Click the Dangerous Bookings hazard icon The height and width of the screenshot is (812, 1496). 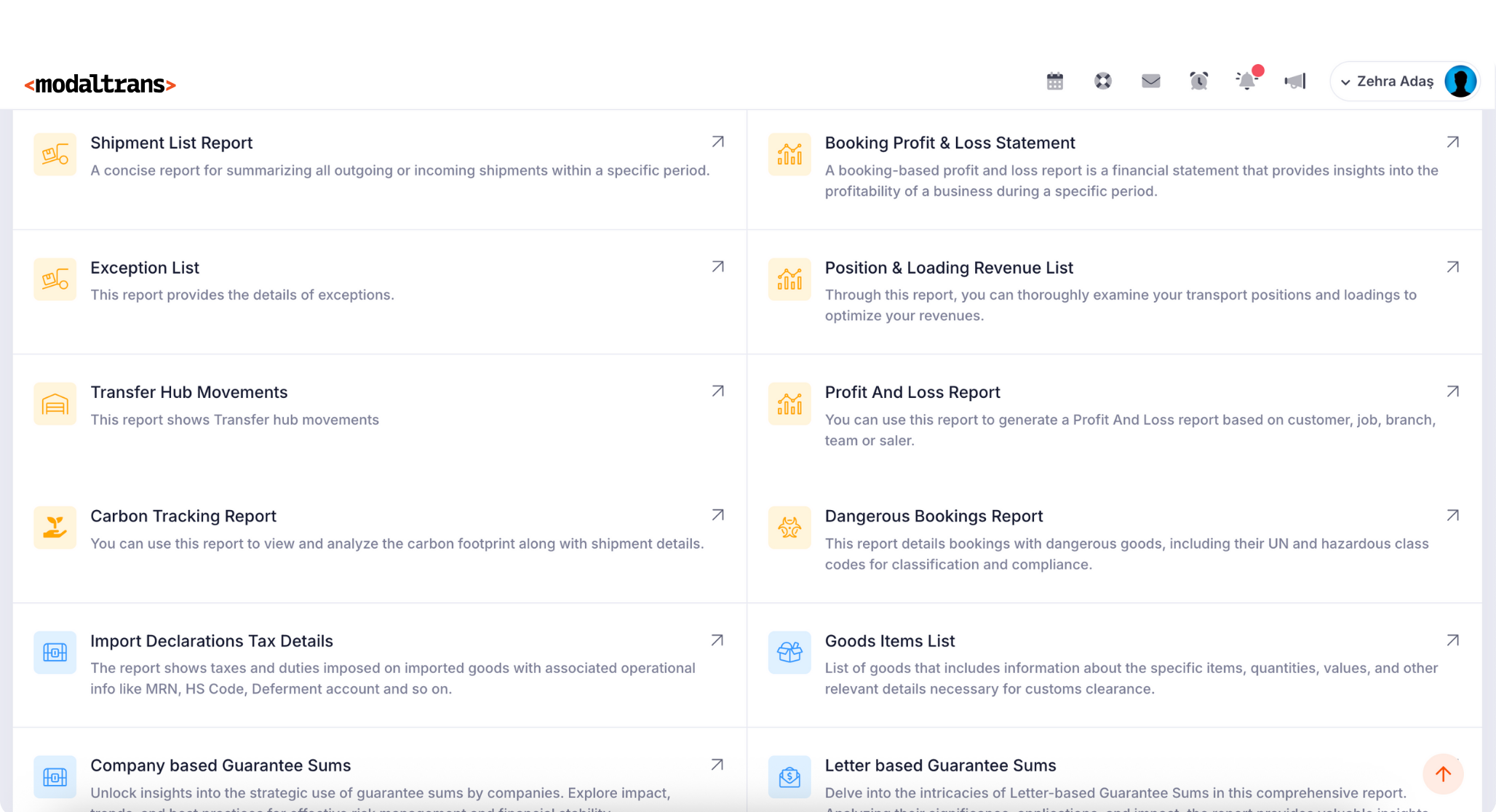pos(789,528)
